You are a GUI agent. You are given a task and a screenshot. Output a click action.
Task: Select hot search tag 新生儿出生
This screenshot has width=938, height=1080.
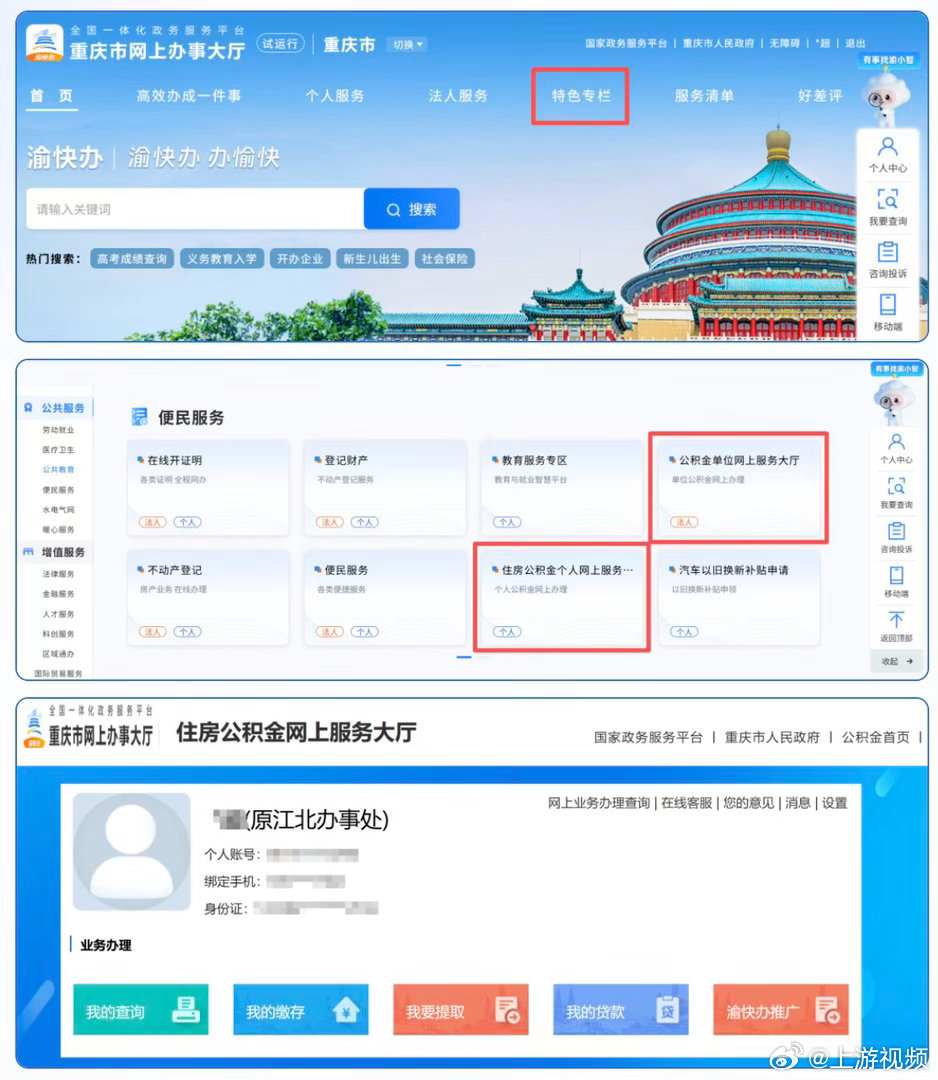[372, 259]
